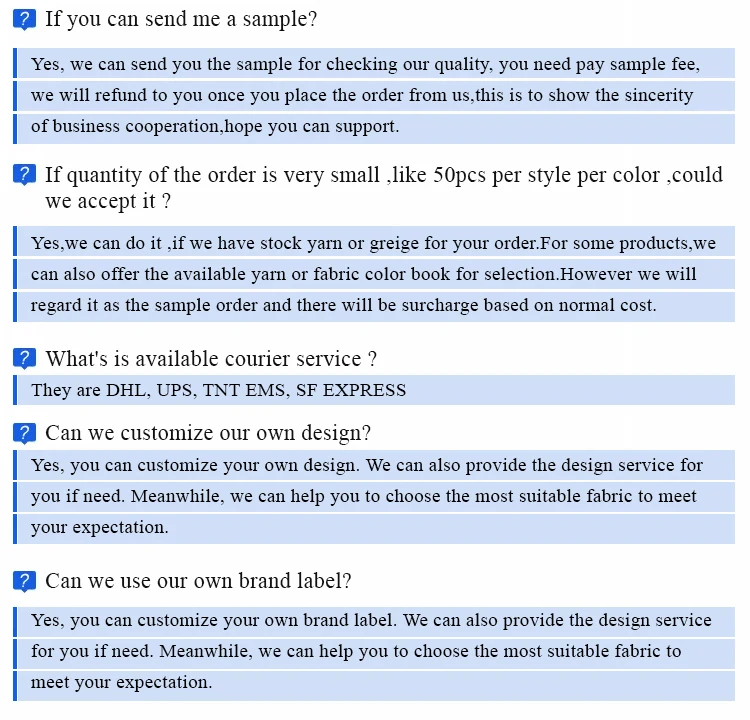Click question icon beside sample question
This screenshot has width=750, height=720.
[x=25, y=19]
